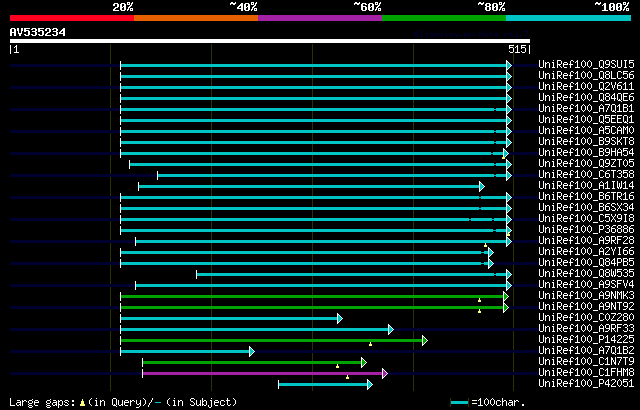640x410 pixels.
Task: Click the UniRef100_C1N7T9 label
Action: coord(586,362)
